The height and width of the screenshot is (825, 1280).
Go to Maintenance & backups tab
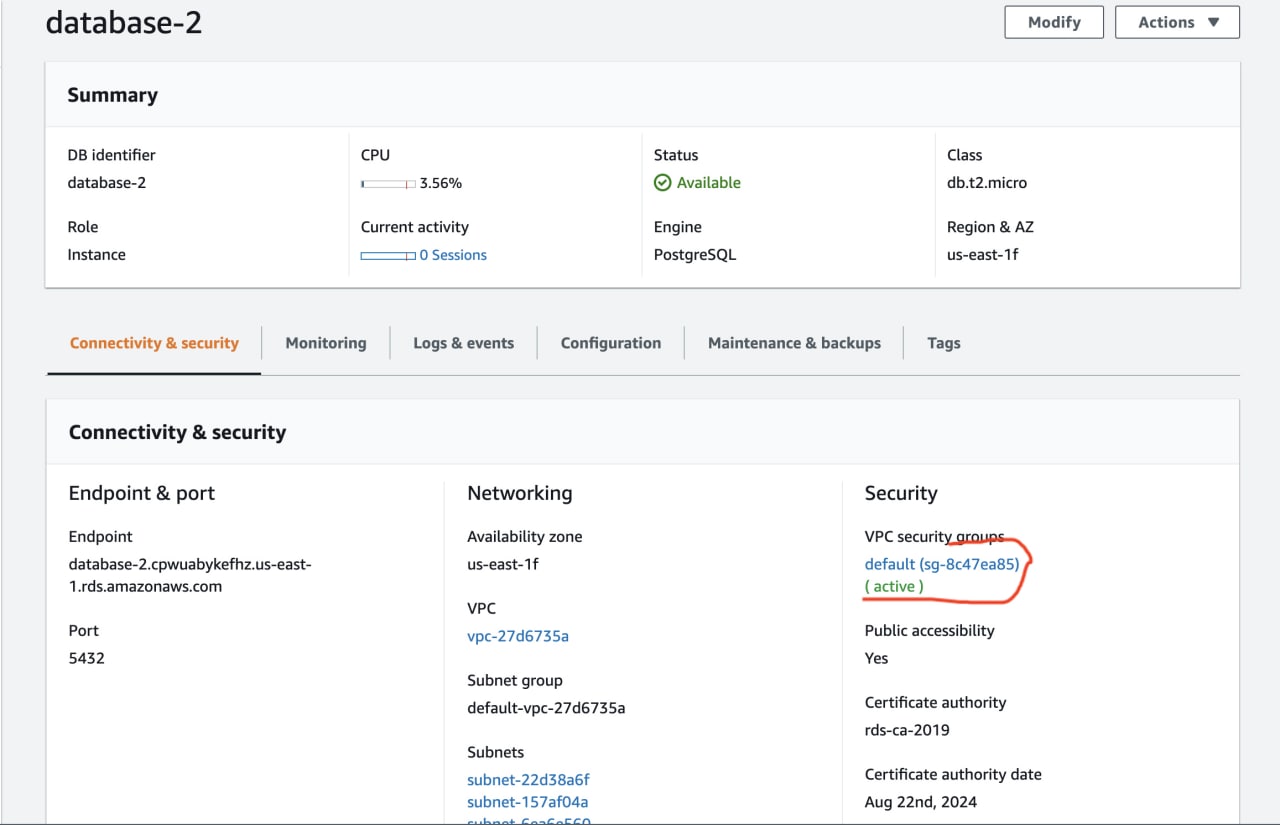coord(794,343)
